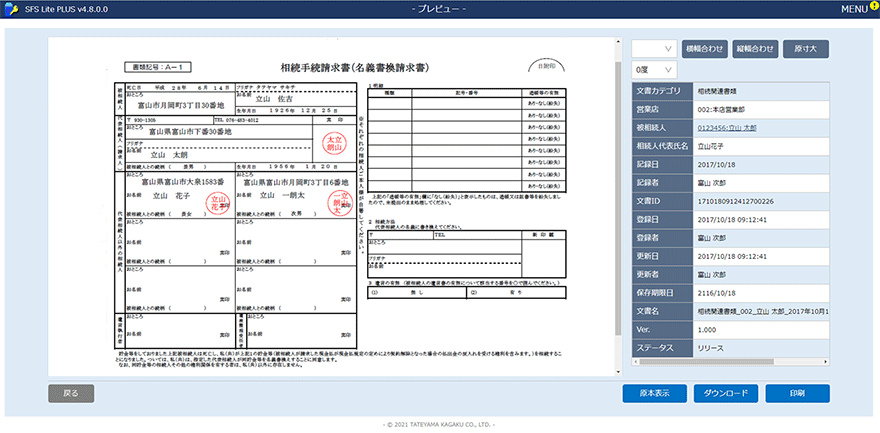Download the document with ダウンロード
This screenshot has height=433, width=880.
click(729, 393)
